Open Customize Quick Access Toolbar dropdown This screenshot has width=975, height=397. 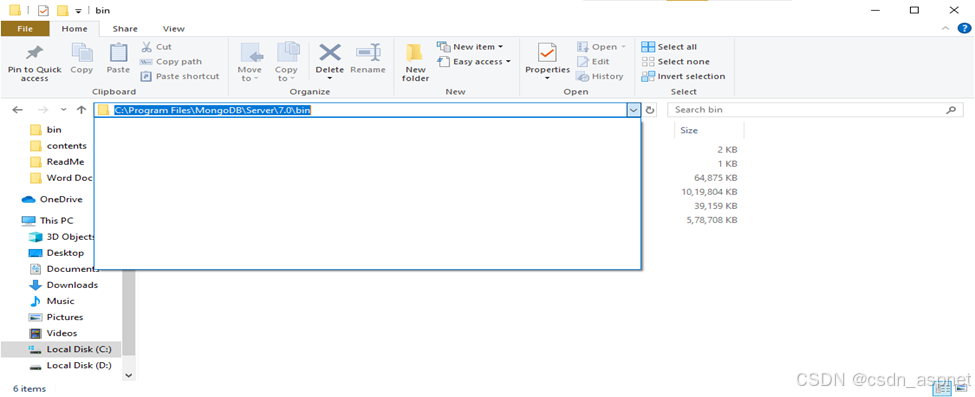[x=78, y=11]
